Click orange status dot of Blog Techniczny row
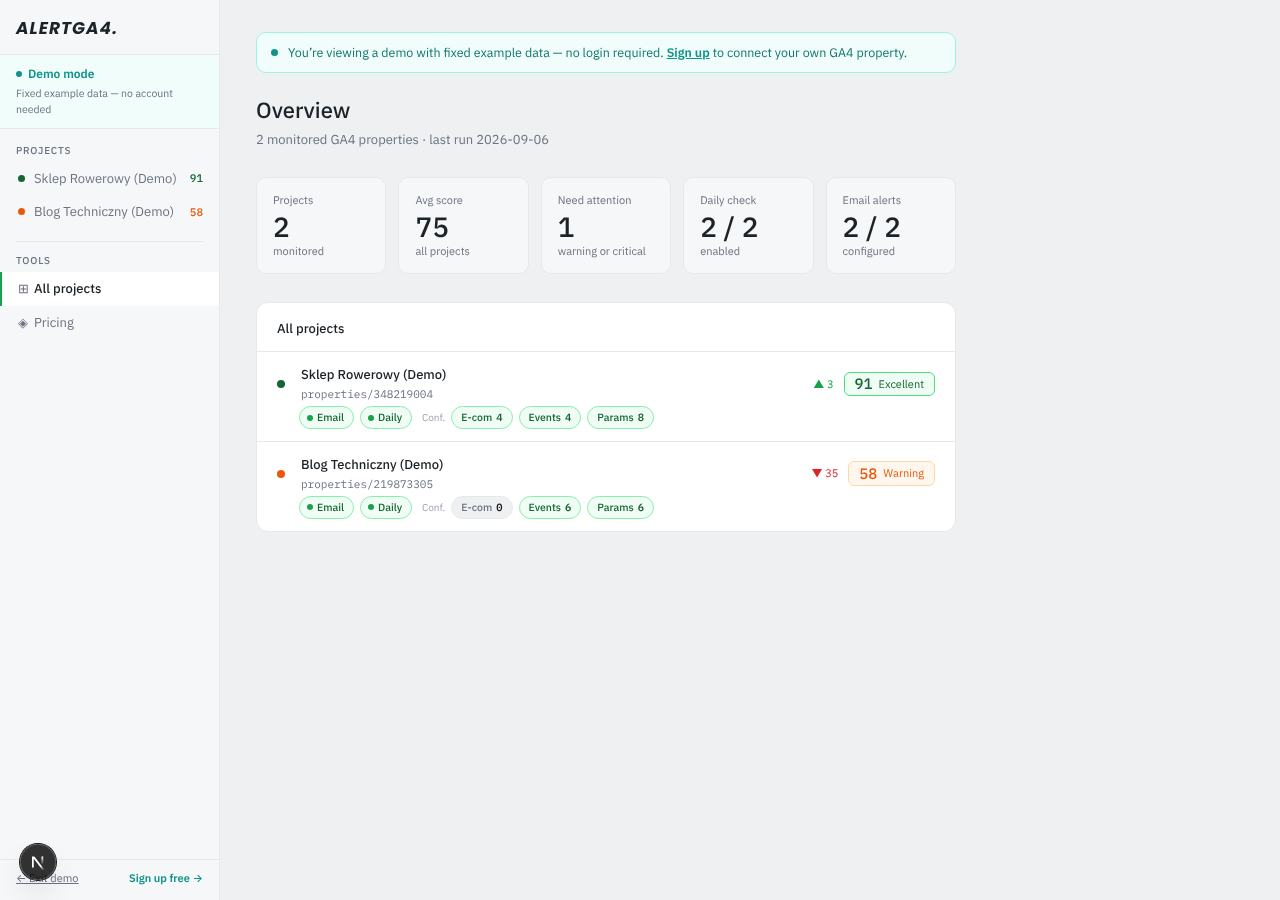This screenshot has width=1280, height=900. [281, 474]
